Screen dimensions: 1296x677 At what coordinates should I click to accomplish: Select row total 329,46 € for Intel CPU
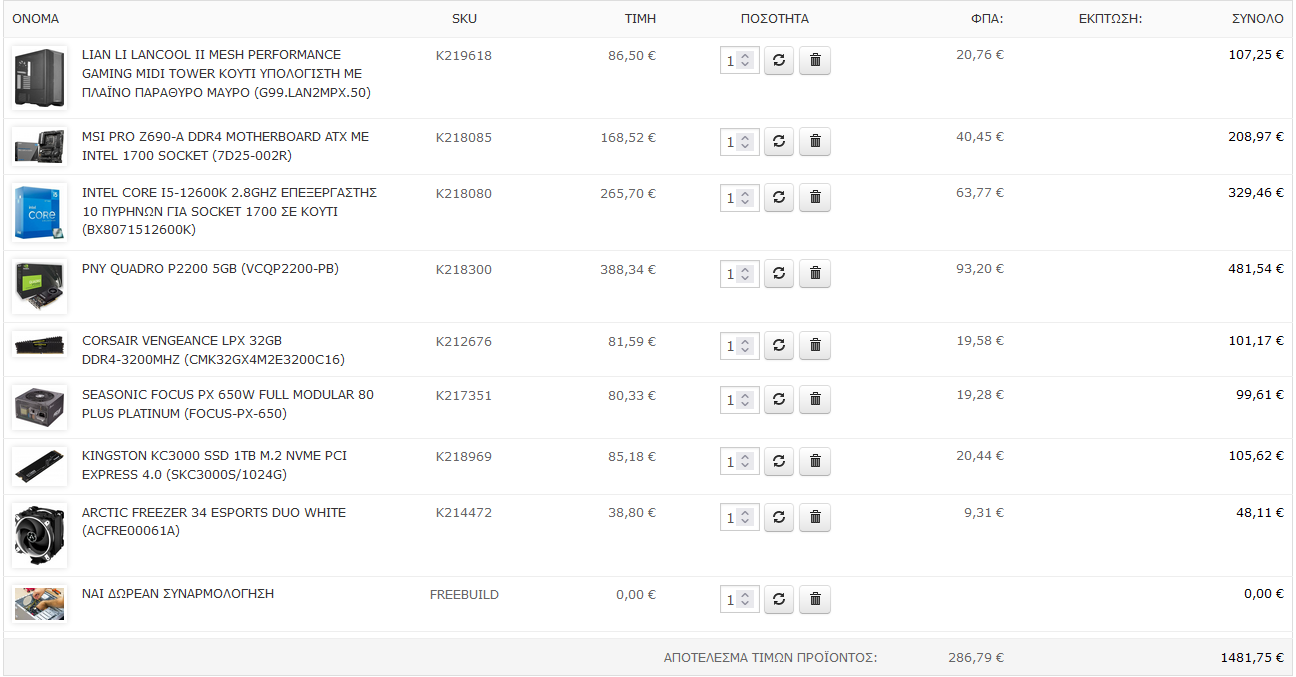point(1256,193)
